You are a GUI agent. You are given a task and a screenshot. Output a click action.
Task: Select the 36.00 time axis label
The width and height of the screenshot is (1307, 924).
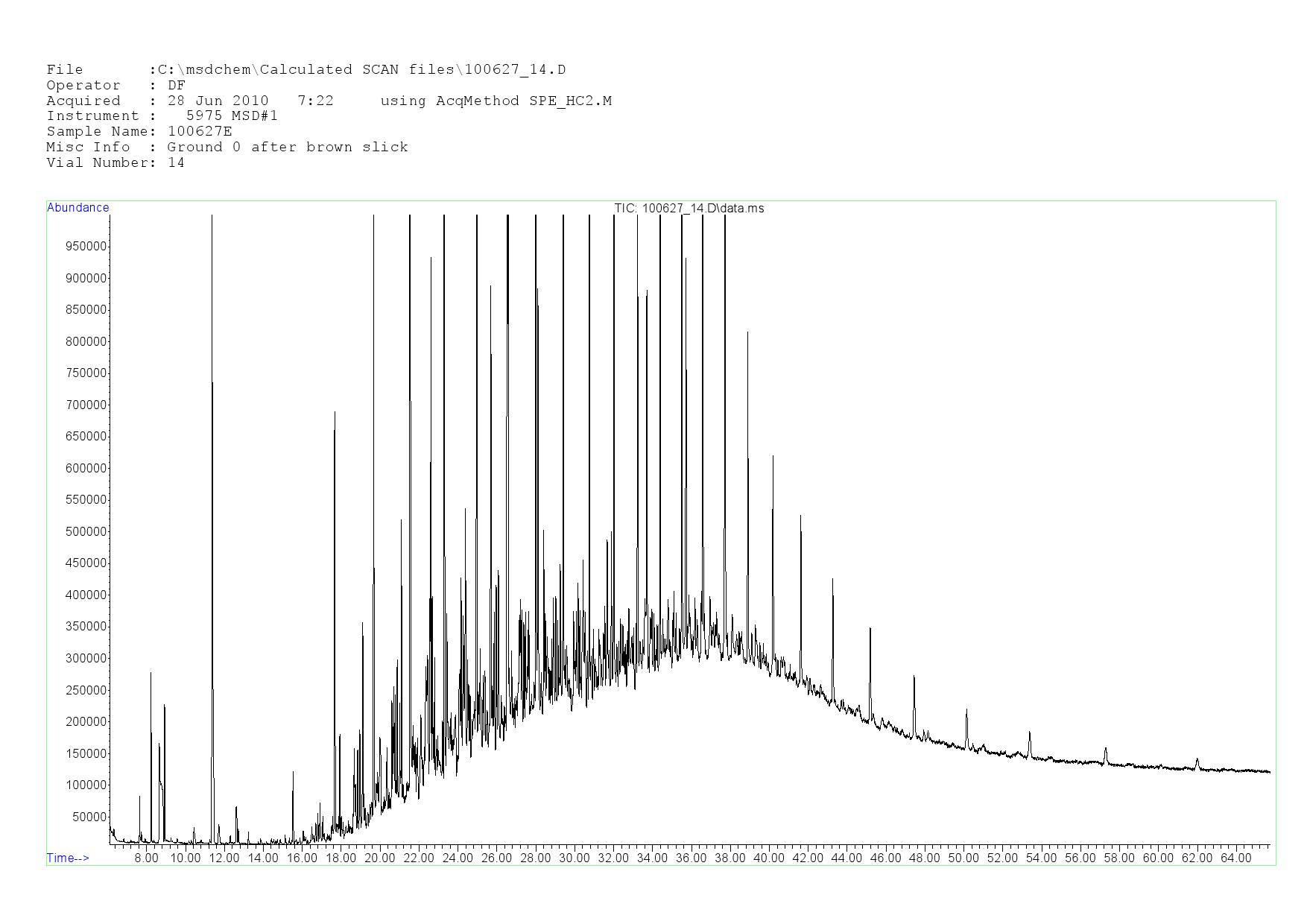click(x=691, y=858)
